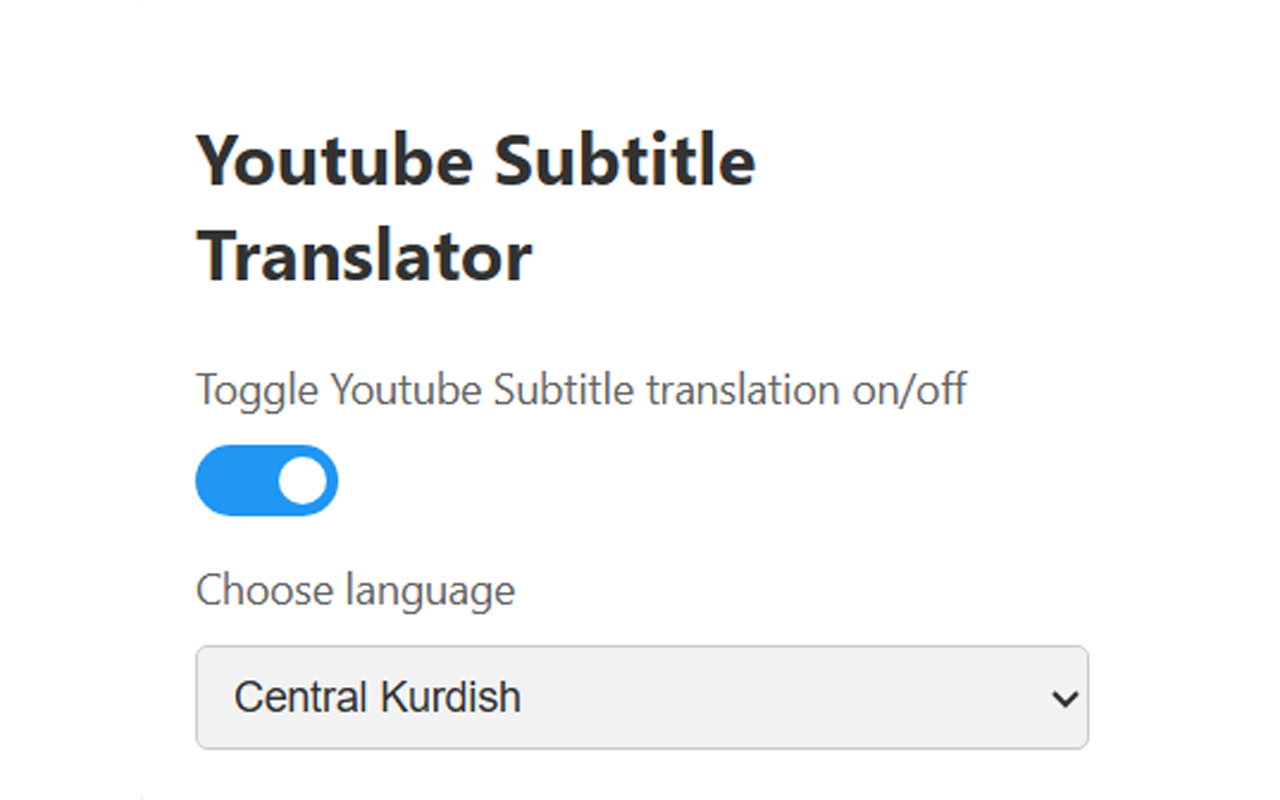Open the Choose language dropdown

coord(641,697)
